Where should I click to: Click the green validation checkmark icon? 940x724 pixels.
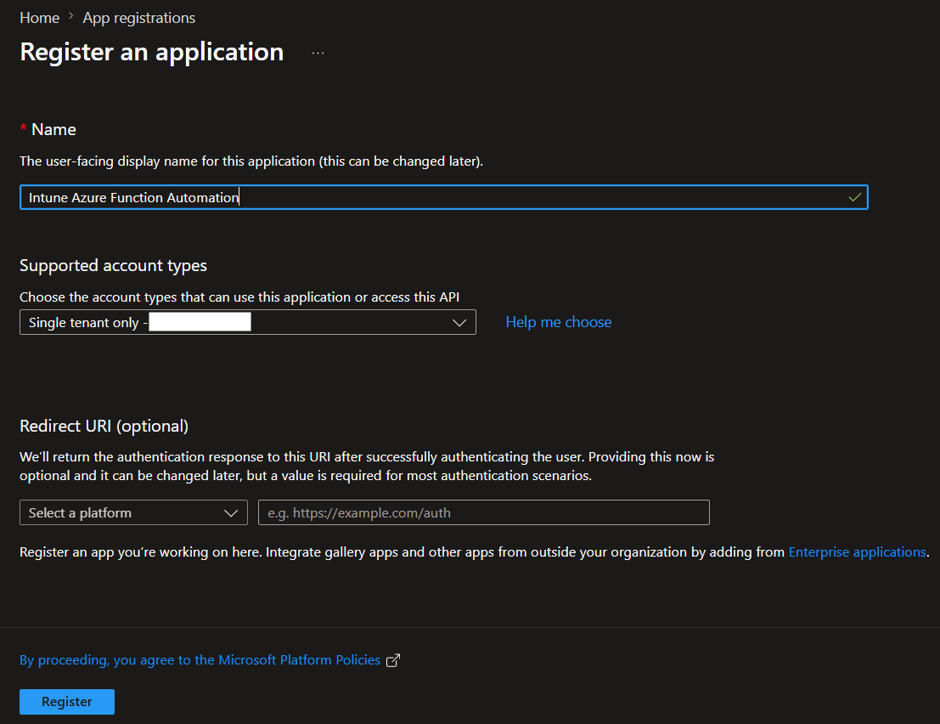(855, 197)
